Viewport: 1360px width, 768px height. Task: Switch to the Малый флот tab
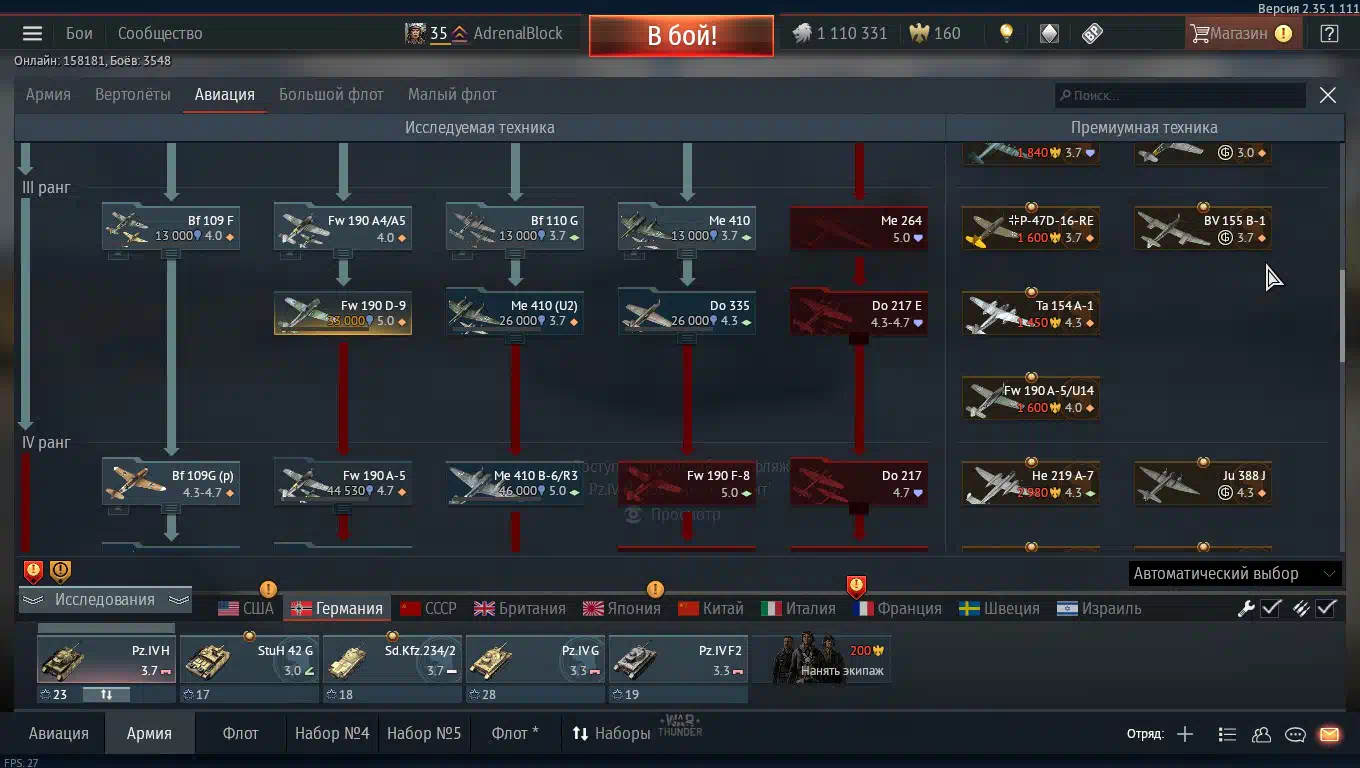[x=452, y=94]
